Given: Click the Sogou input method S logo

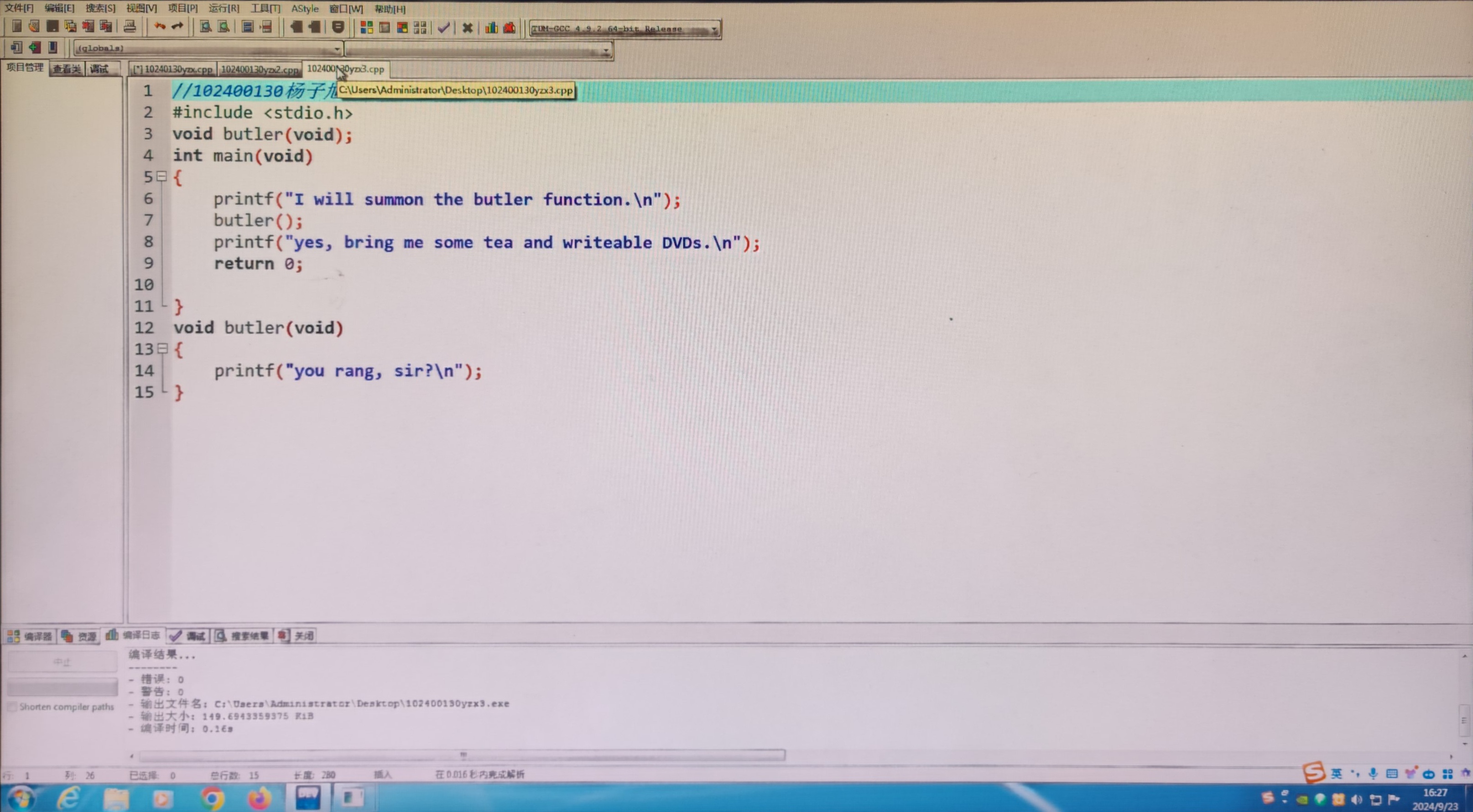Looking at the screenshot, I should click(1314, 772).
